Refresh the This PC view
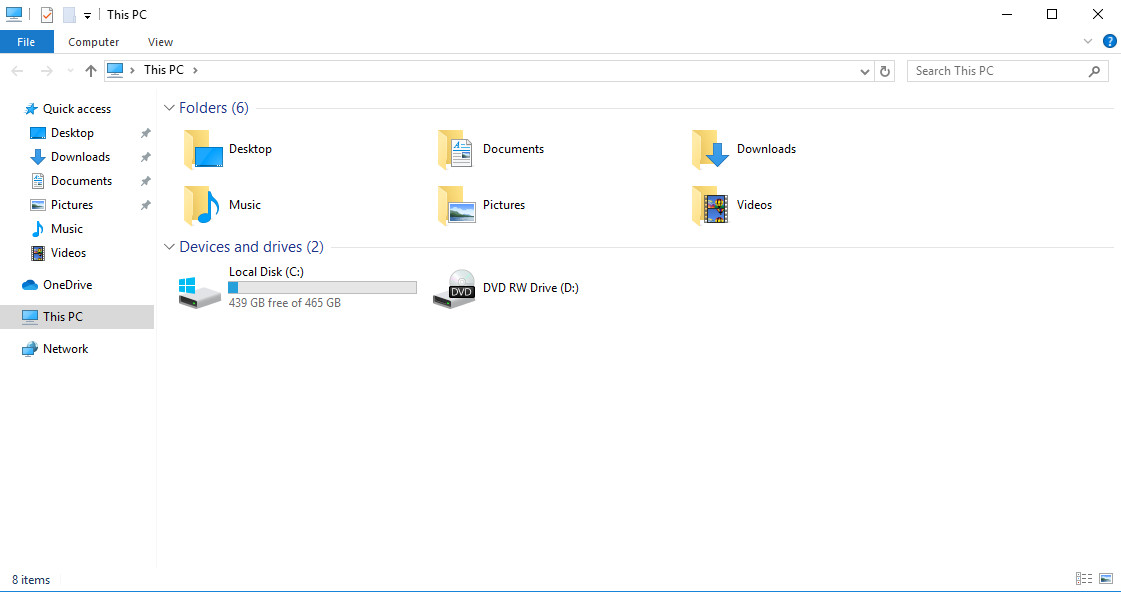Image resolution: width=1121 pixels, height=592 pixels. click(x=884, y=71)
